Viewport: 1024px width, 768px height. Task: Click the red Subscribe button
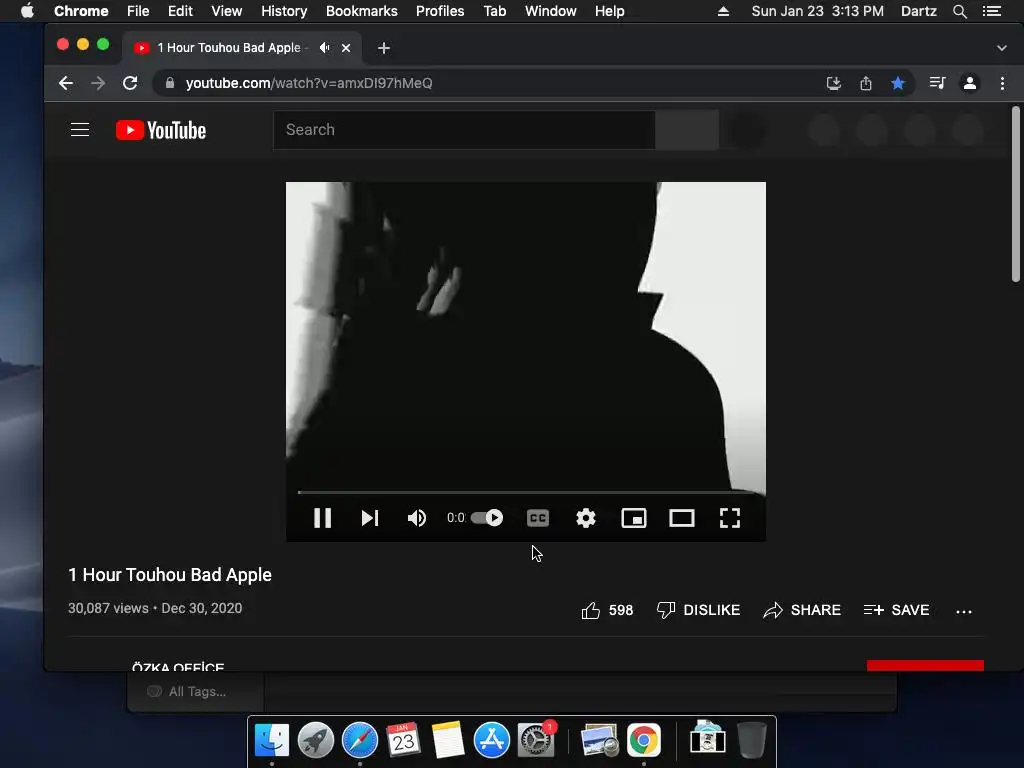coord(925,665)
